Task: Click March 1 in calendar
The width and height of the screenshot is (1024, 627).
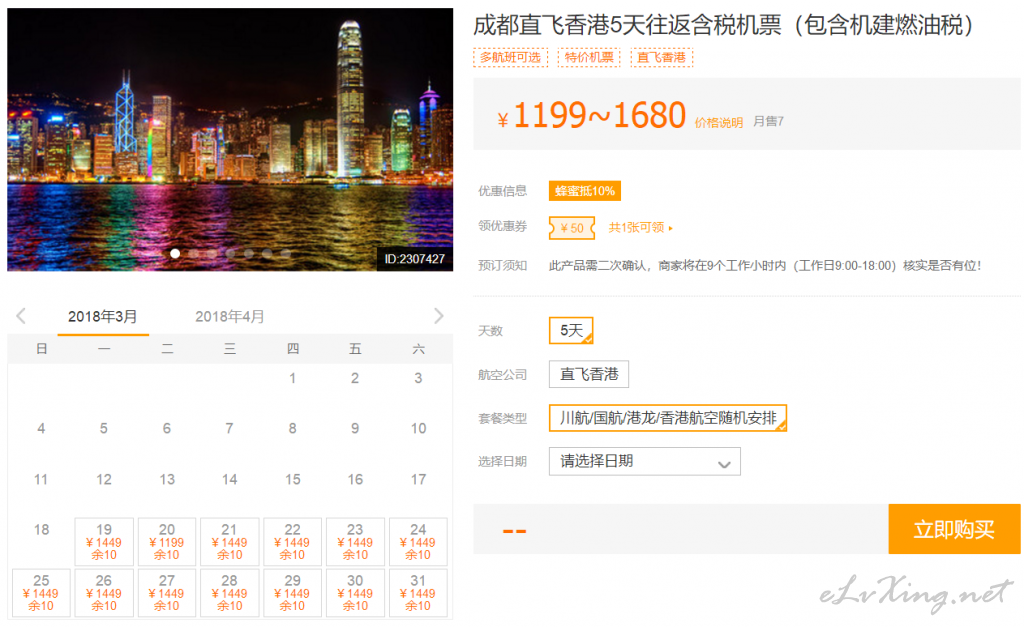Action: 293,378
